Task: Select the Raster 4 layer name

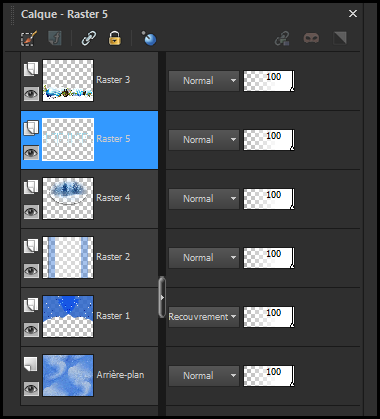Action: [x=113, y=198]
